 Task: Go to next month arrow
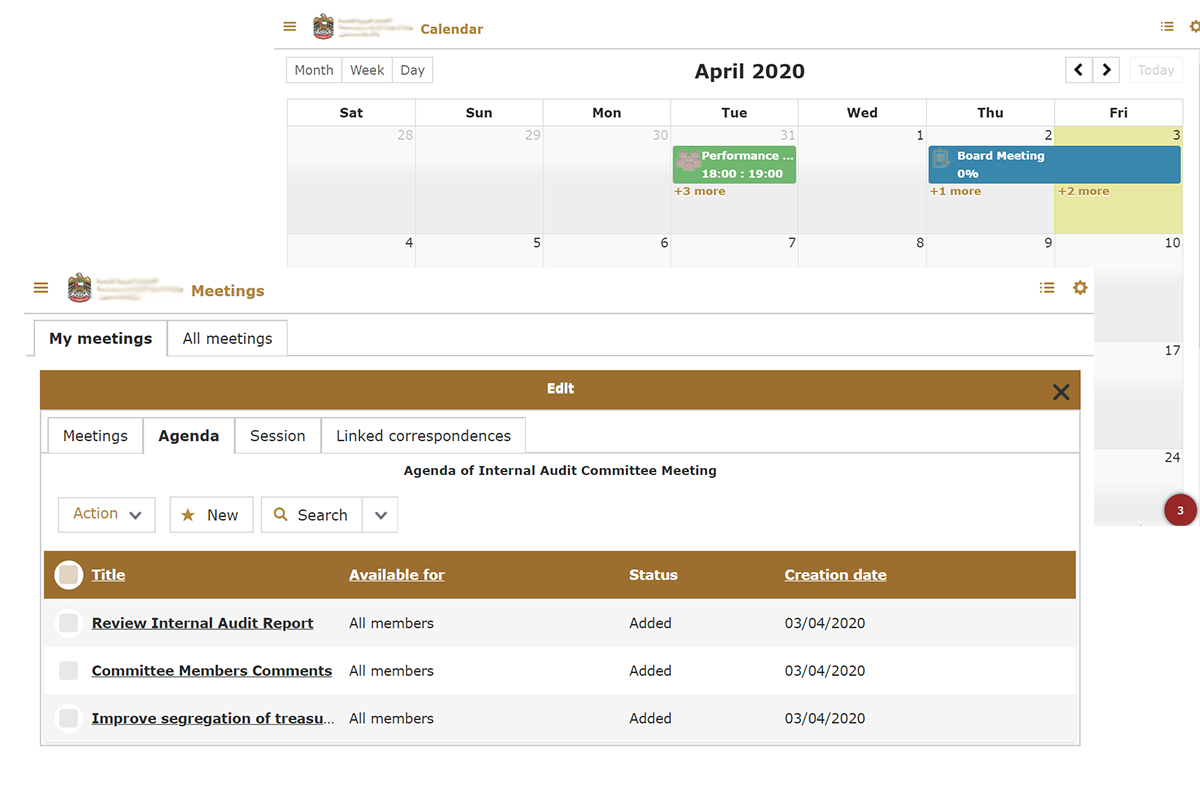(x=1106, y=70)
